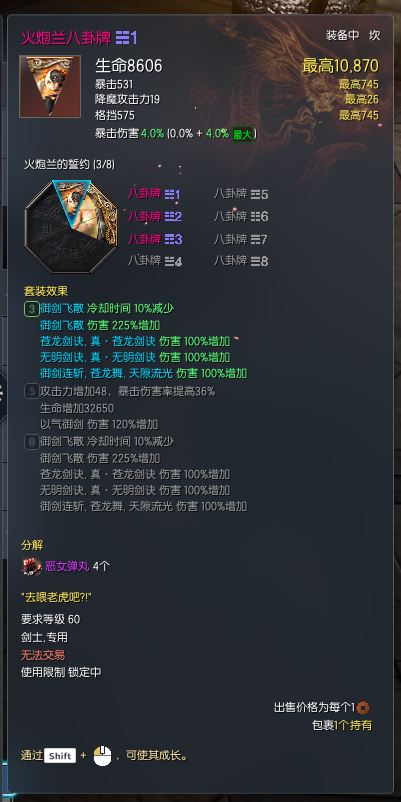
Task: Click the copper coin currency icon
Action: [363, 708]
